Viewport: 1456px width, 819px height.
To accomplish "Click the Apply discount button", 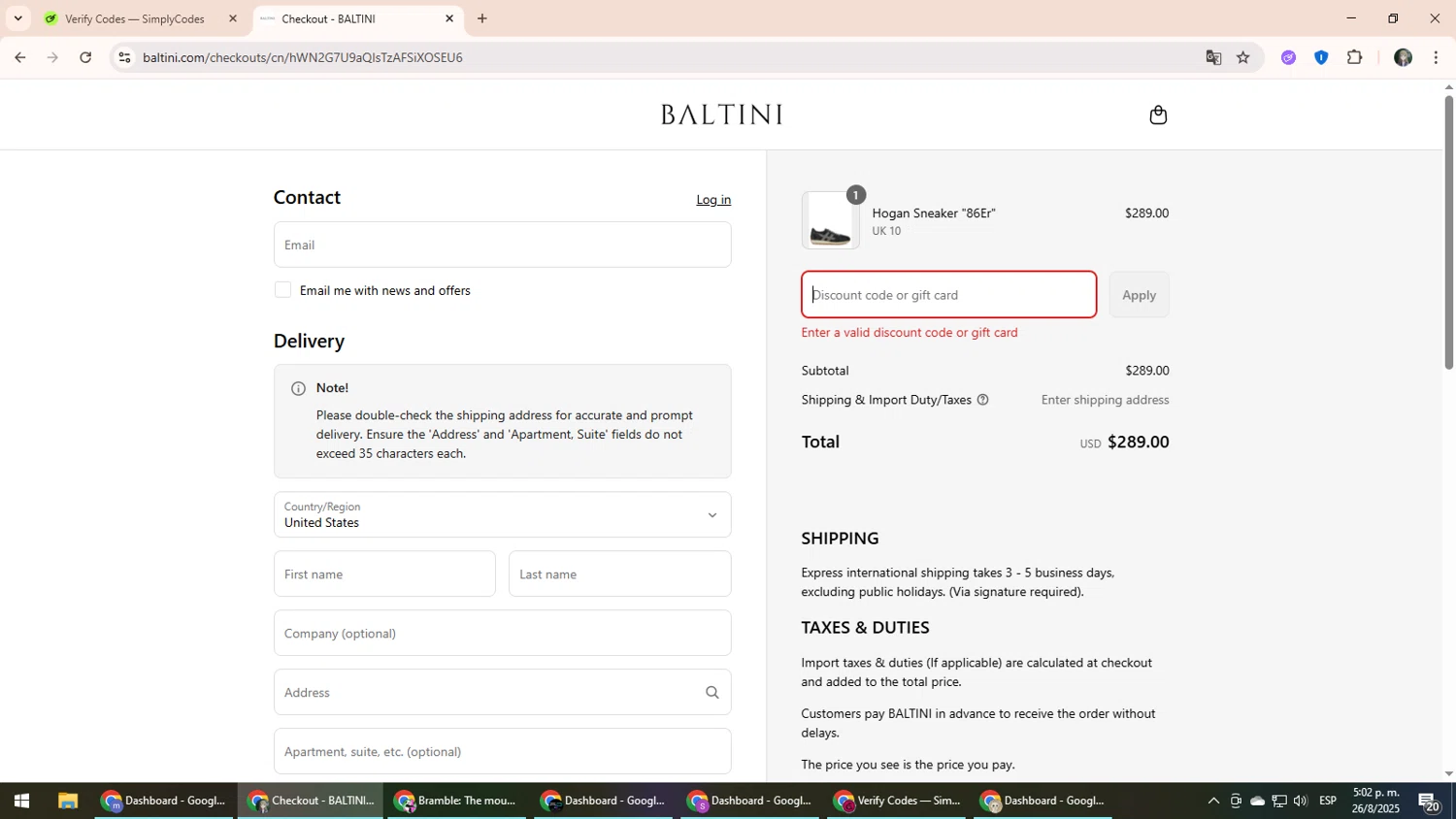I will tap(1139, 295).
